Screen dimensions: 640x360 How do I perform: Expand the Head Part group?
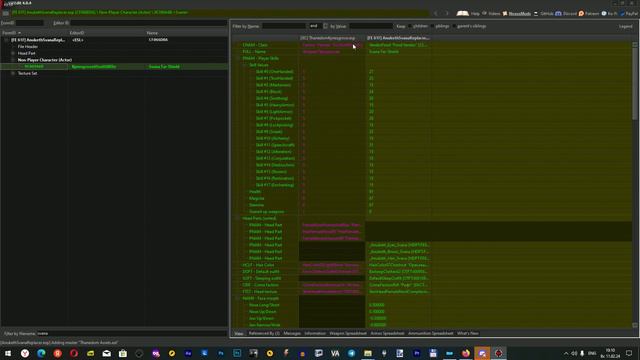13,53
